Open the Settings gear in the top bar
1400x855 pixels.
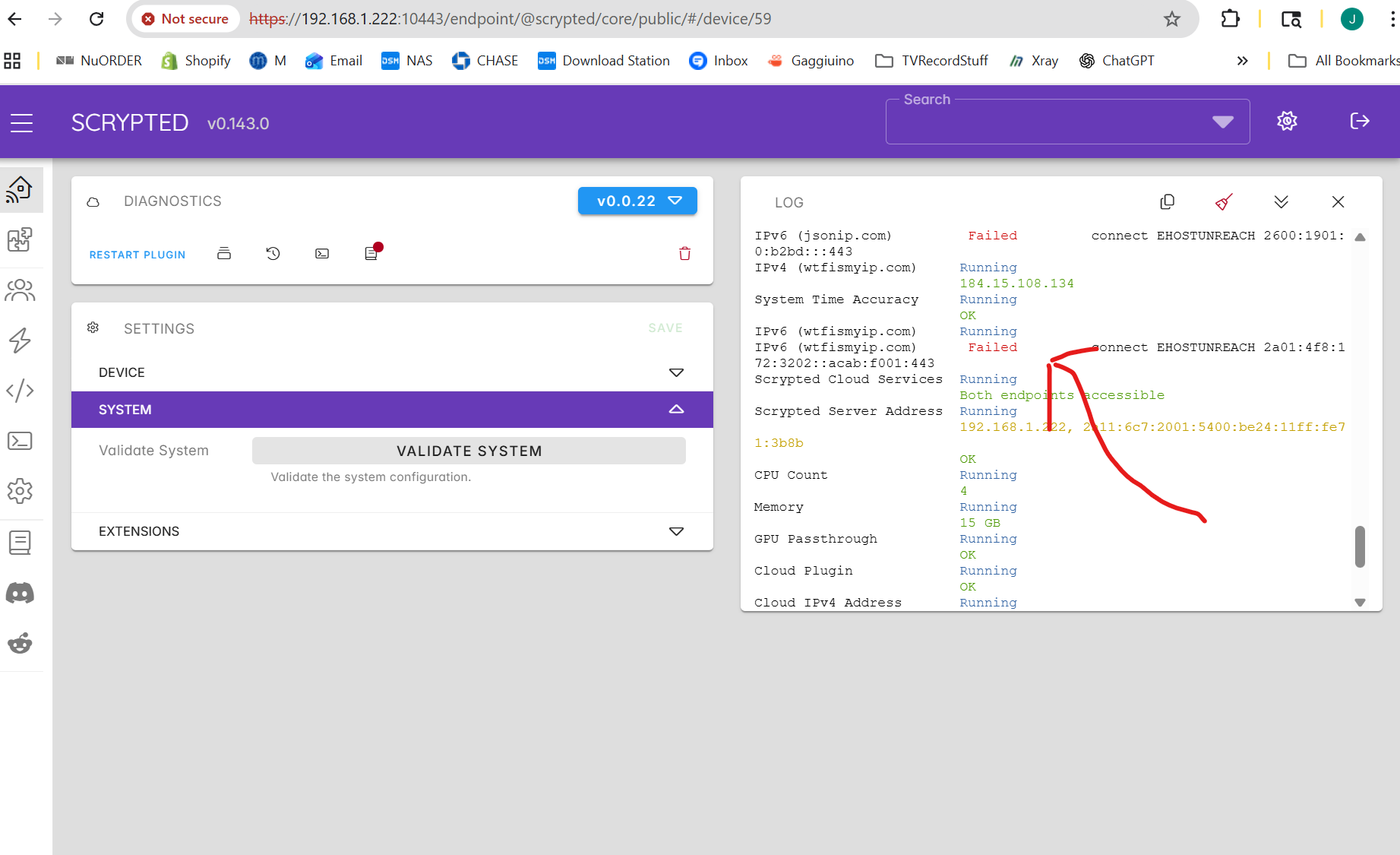tap(1287, 120)
